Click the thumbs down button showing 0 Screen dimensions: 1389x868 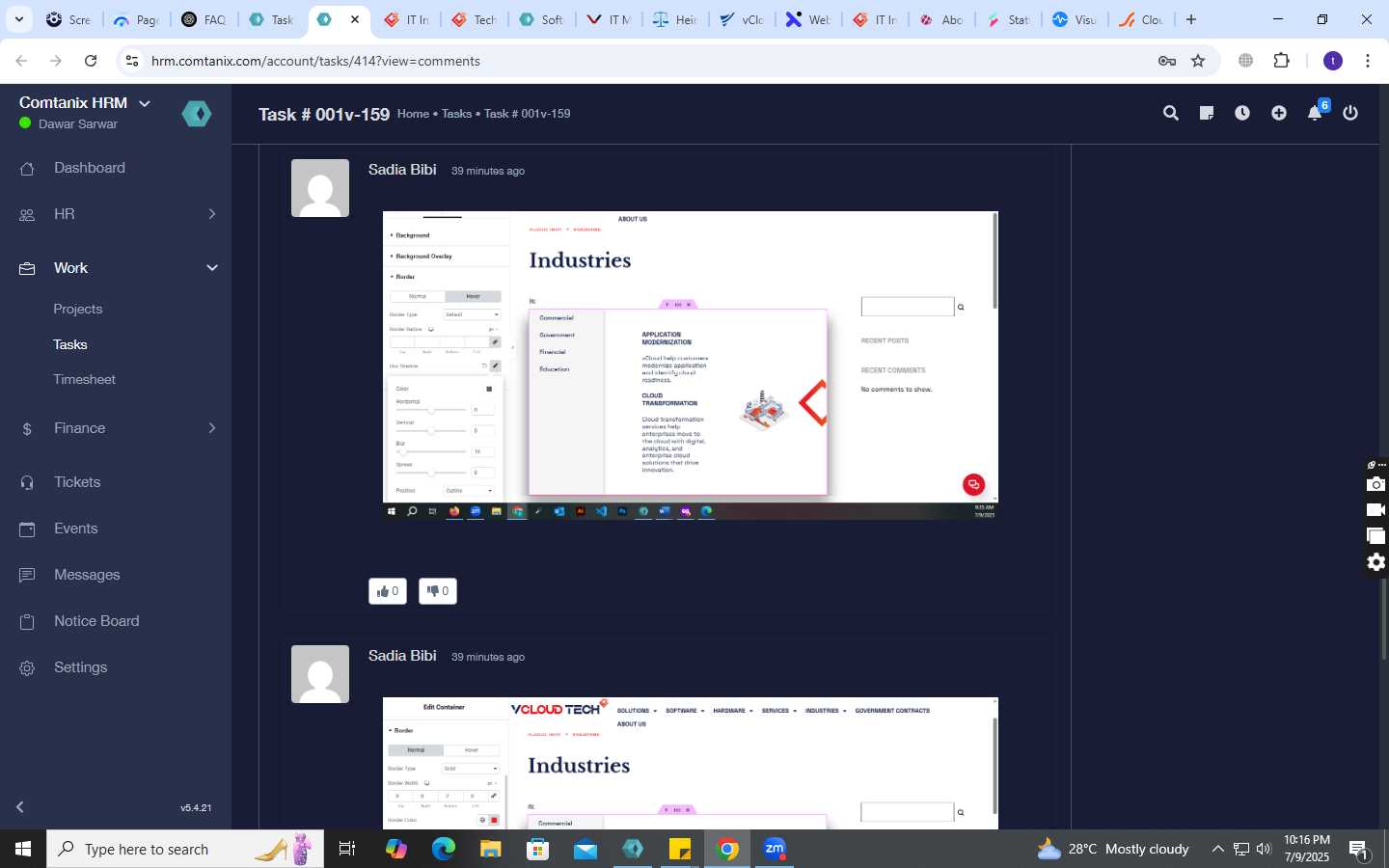coord(438,591)
